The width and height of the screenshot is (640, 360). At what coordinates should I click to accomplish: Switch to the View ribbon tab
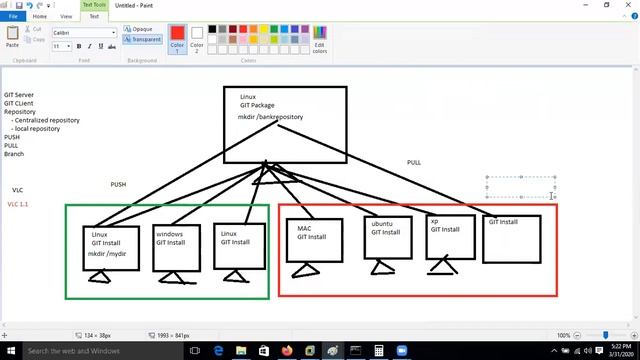click(66, 16)
